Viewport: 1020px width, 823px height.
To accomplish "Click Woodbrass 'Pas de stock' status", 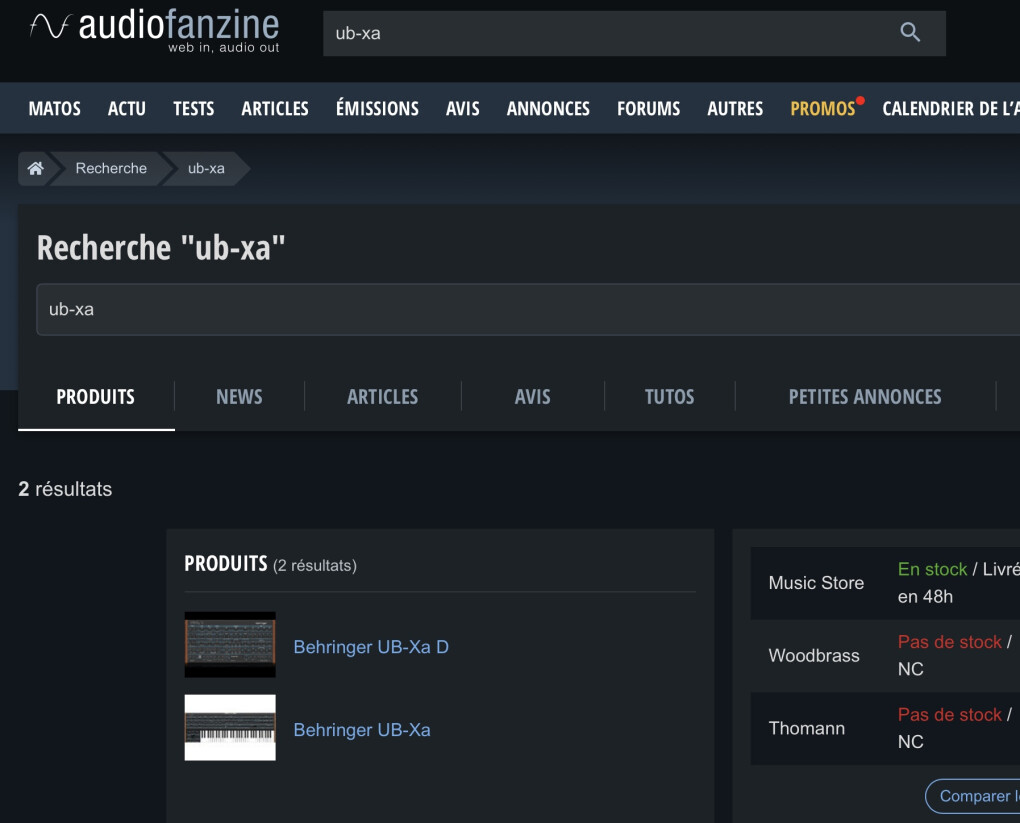I will click(x=950, y=642).
